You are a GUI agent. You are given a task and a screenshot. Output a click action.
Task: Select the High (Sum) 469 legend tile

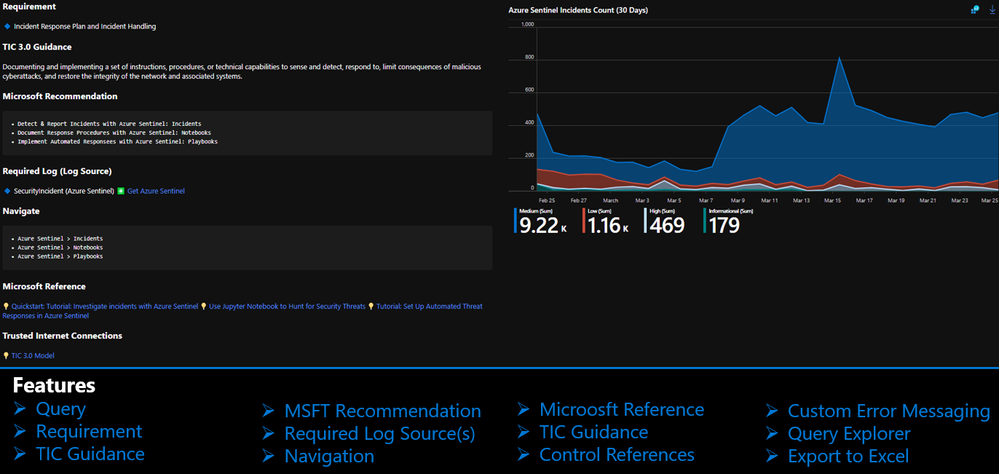pos(665,221)
